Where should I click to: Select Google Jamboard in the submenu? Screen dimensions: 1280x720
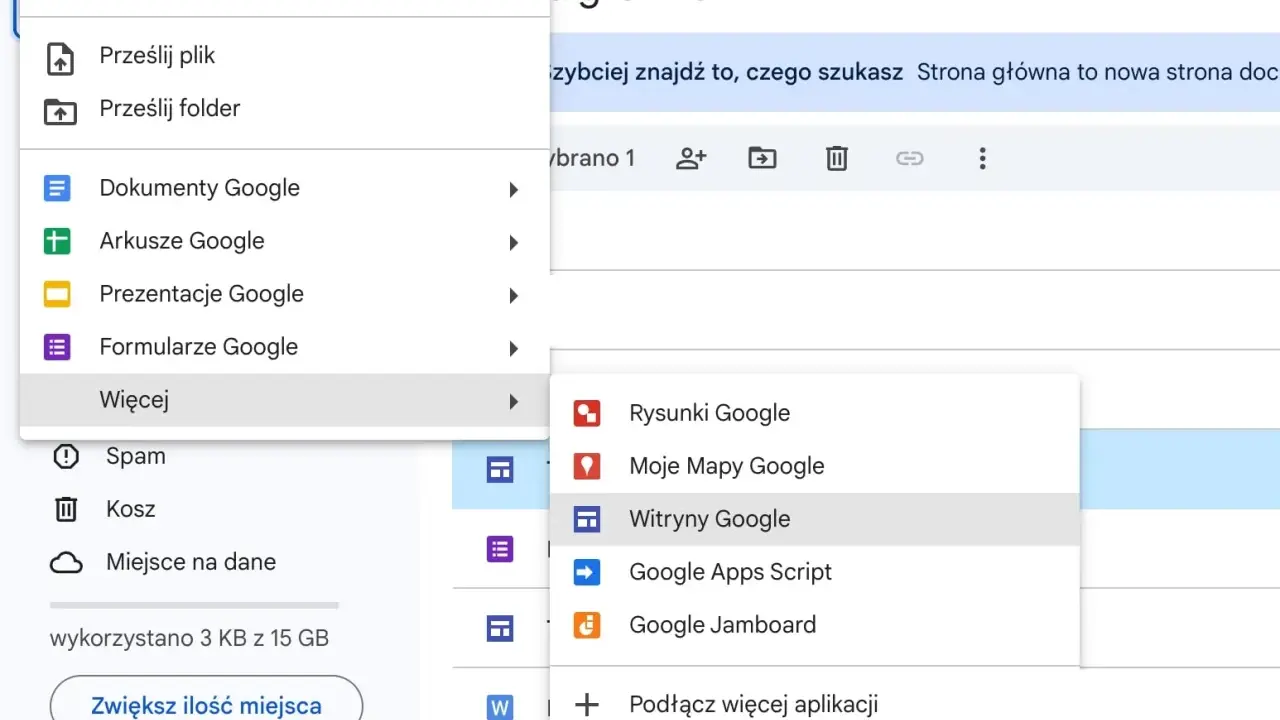[x=815, y=625]
